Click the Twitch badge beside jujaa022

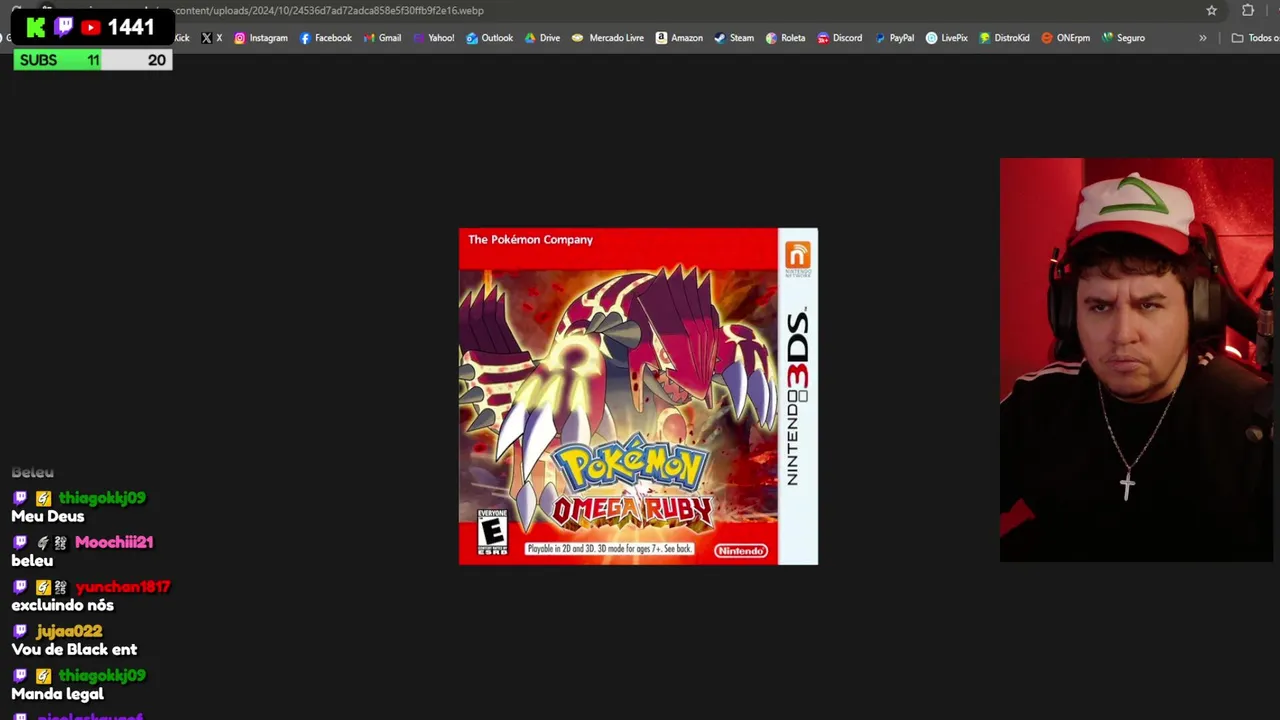(20, 631)
